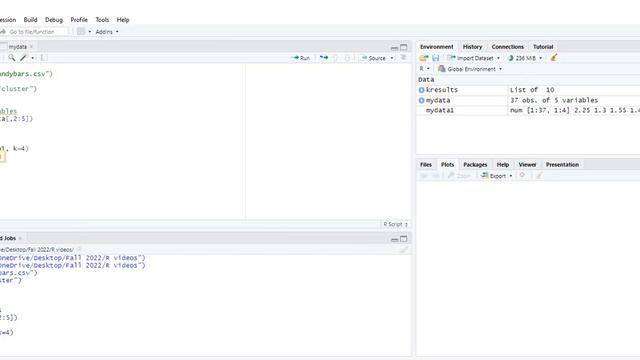Click the Zoom plot button
This screenshot has height=360, width=640.
pos(460,176)
